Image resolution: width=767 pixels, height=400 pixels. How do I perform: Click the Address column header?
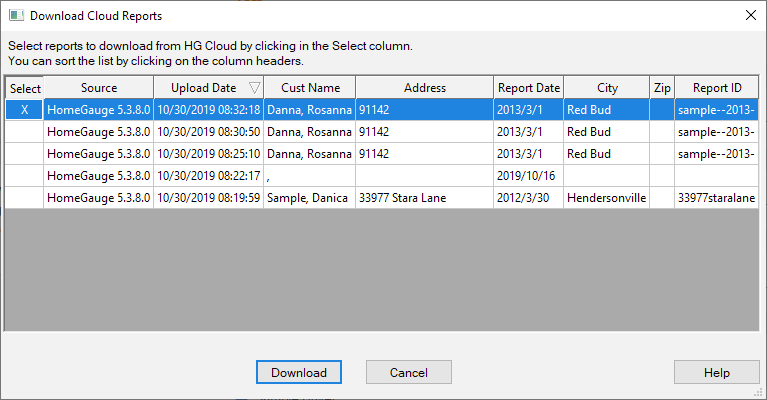pyautogui.click(x=425, y=88)
